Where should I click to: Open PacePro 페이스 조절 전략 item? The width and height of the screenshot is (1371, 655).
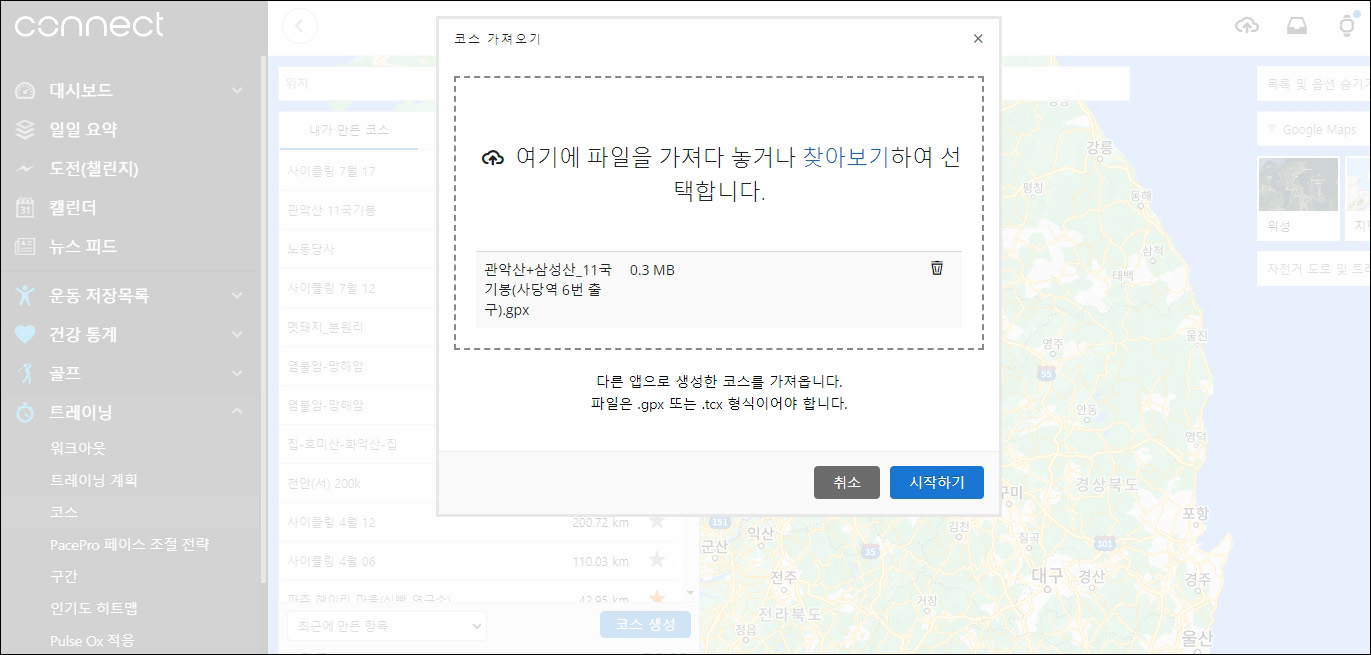pyautogui.click(x=130, y=544)
